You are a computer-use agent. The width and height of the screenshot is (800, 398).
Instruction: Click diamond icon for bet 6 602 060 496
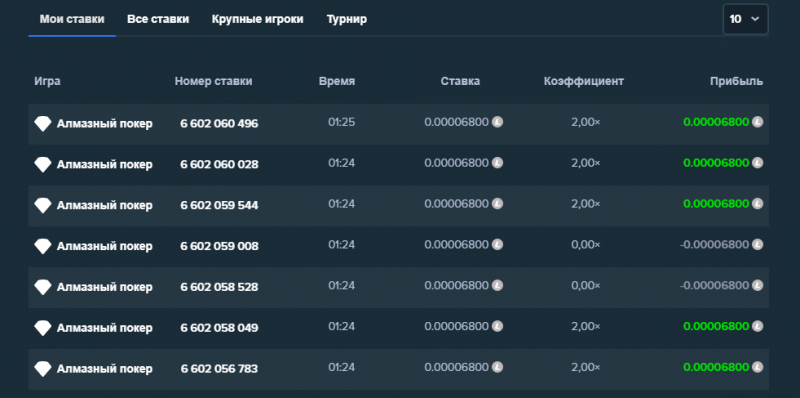pyautogui.click(x=43, y=123)
